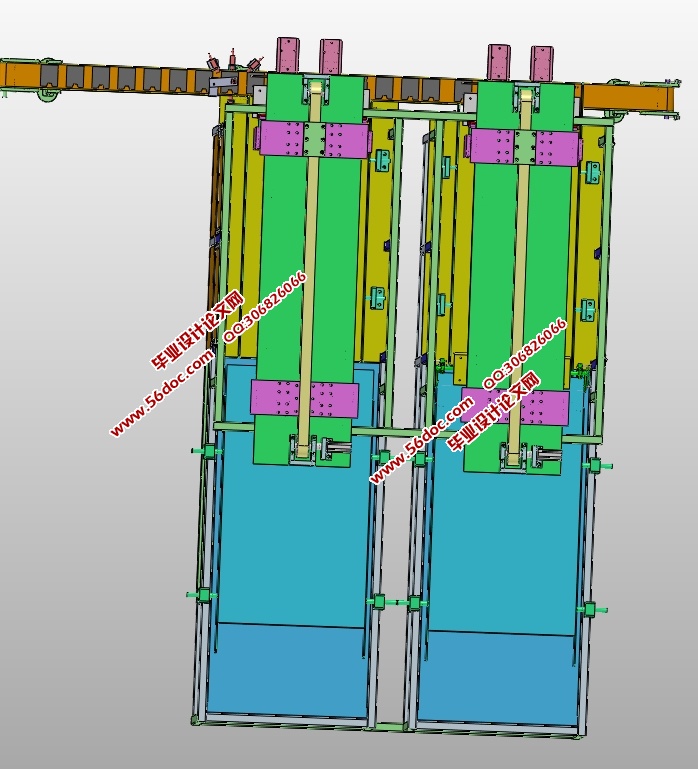
Task: Select the red sensor nozzles above the conveyor
Action: click(x=233, y=60)
